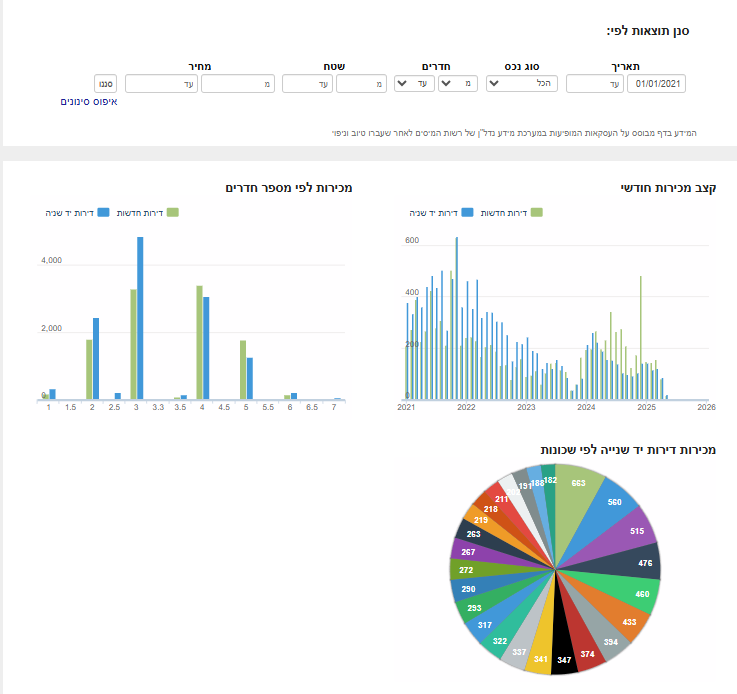Toggle 'דירות יד שנייה' legend in sales-by-rooms chart

[x=75, y=212]
